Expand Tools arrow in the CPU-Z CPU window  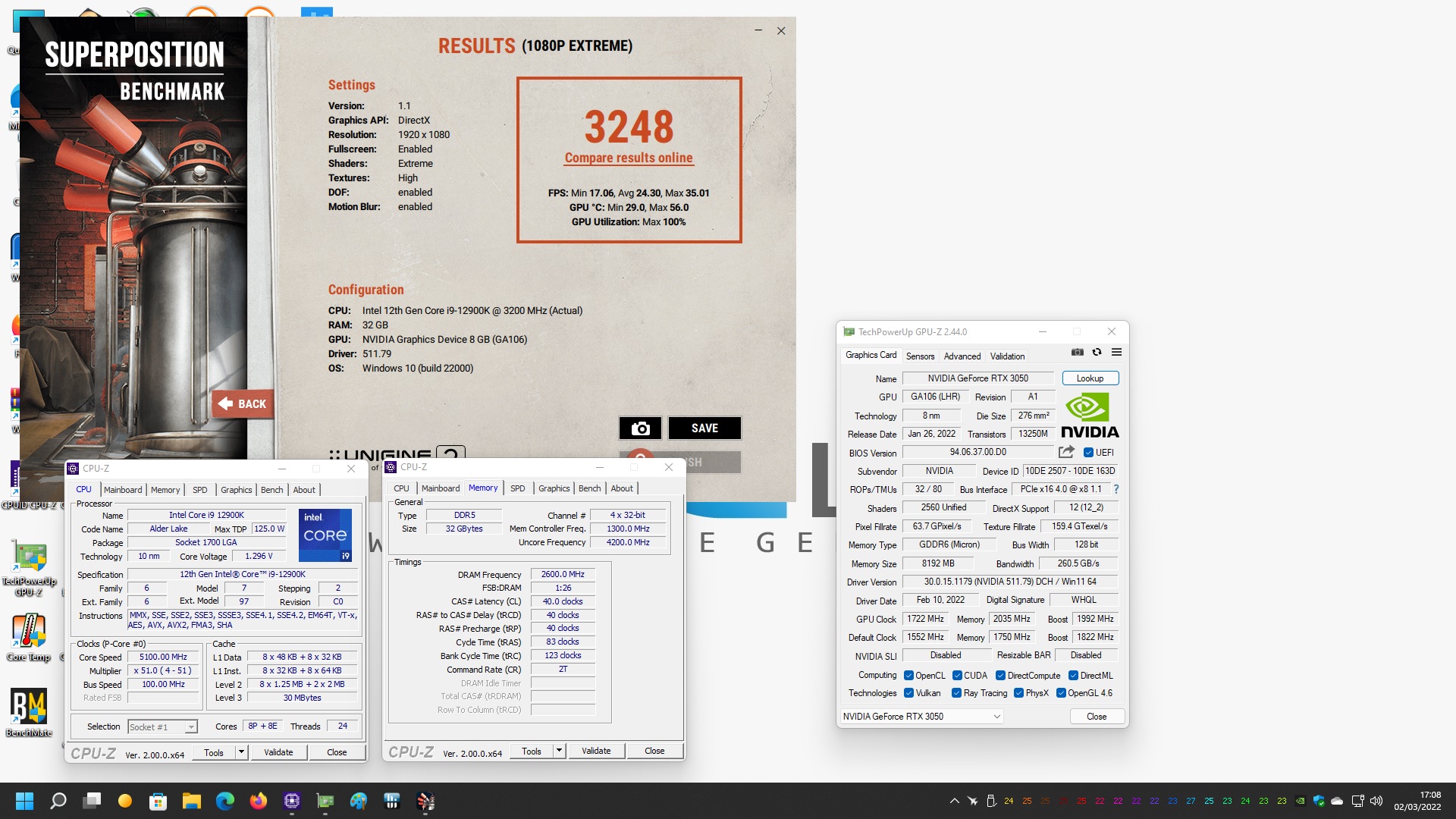241,752
